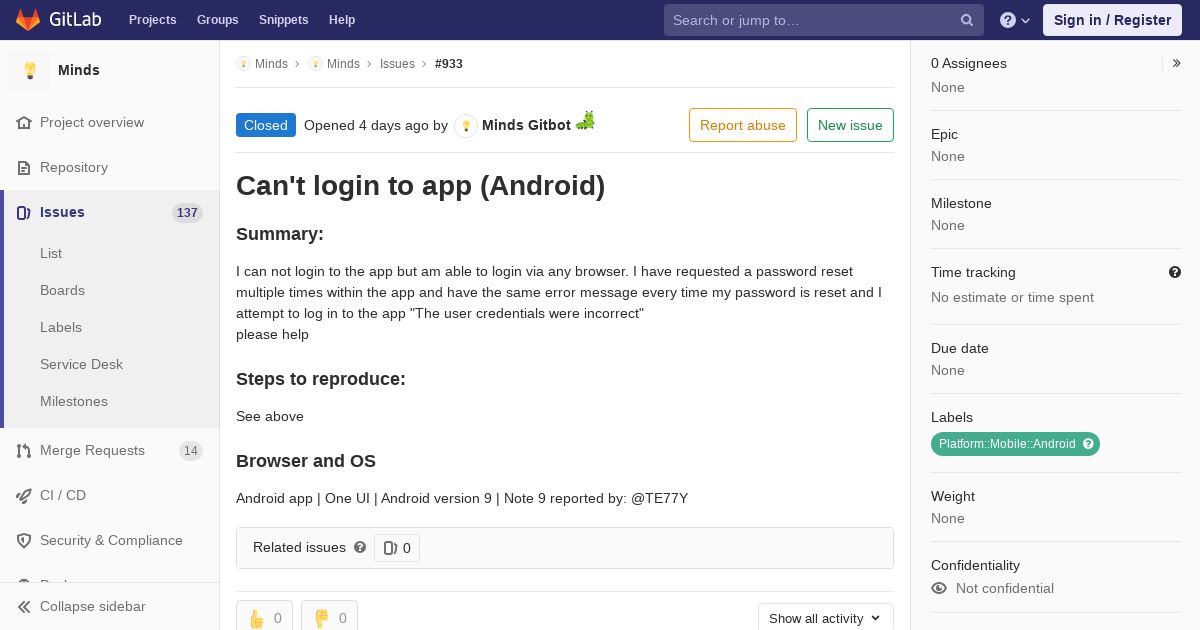Click the Report abuse button
Screen dimensions: 1200x630
click(x=743, y=125)
